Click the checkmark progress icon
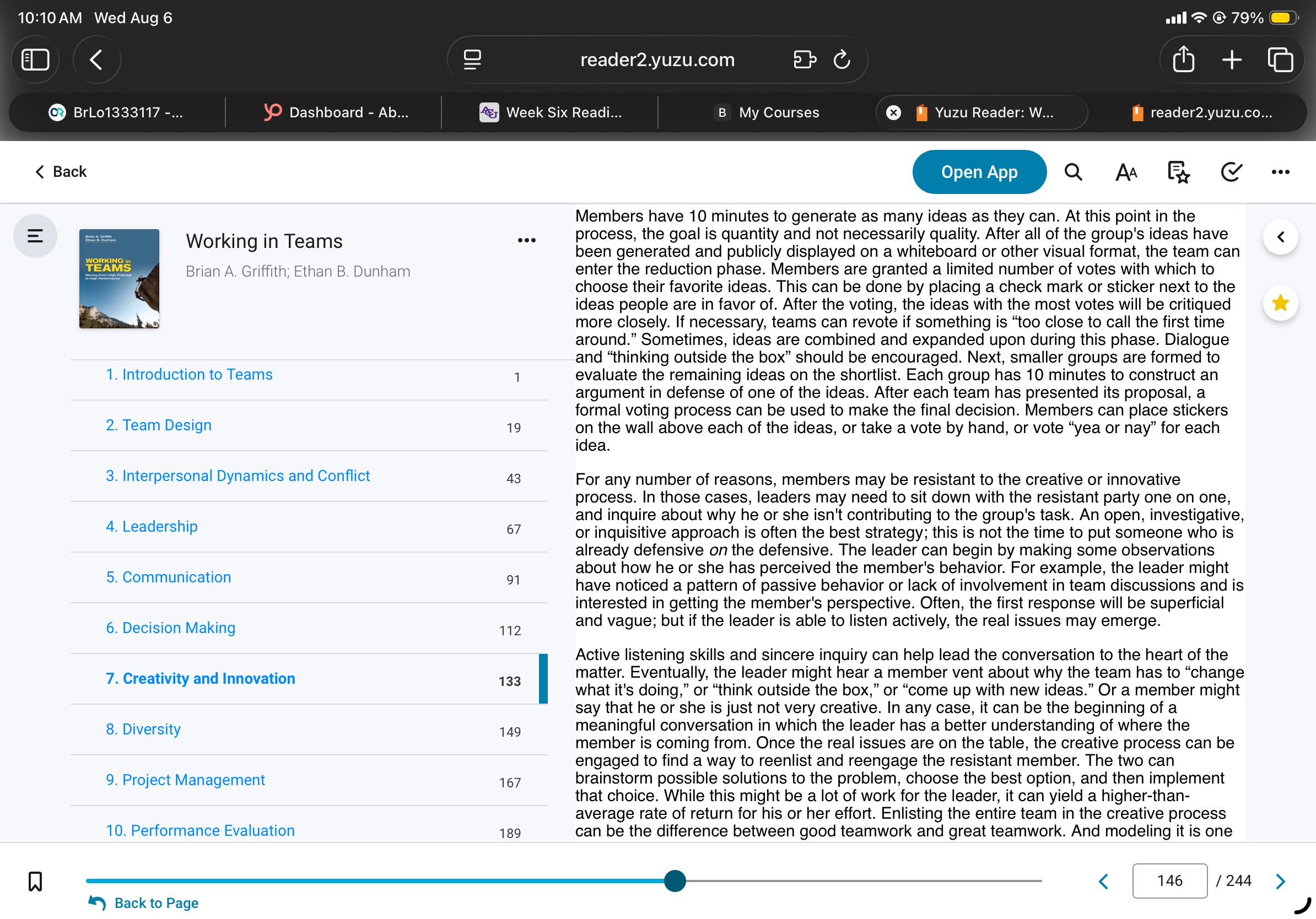Viewport: 1316px width, 919px height. pyautogui.click(x=1231, y=172)
